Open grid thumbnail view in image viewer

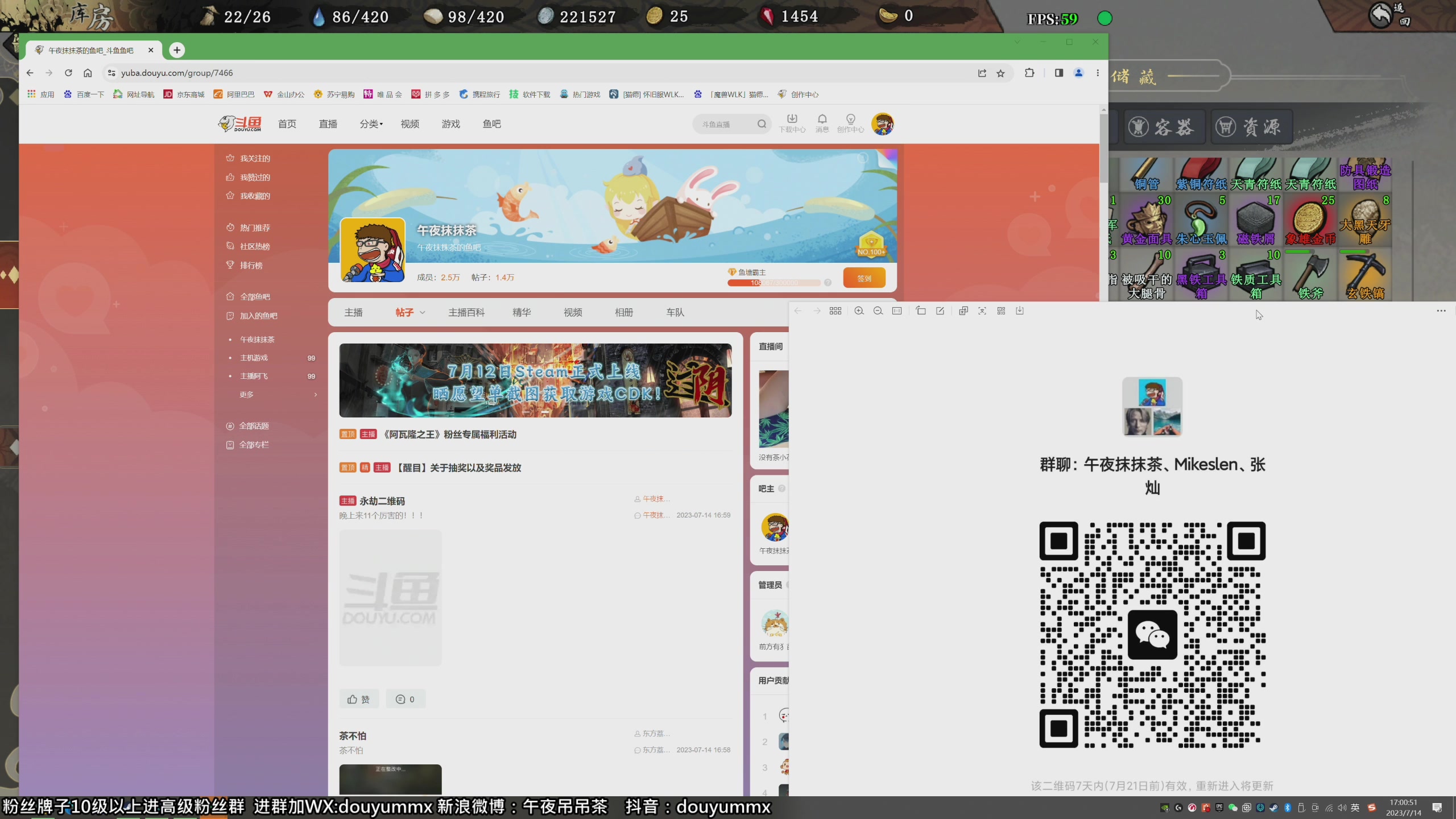pyautogui.click(x=835, y=311)
